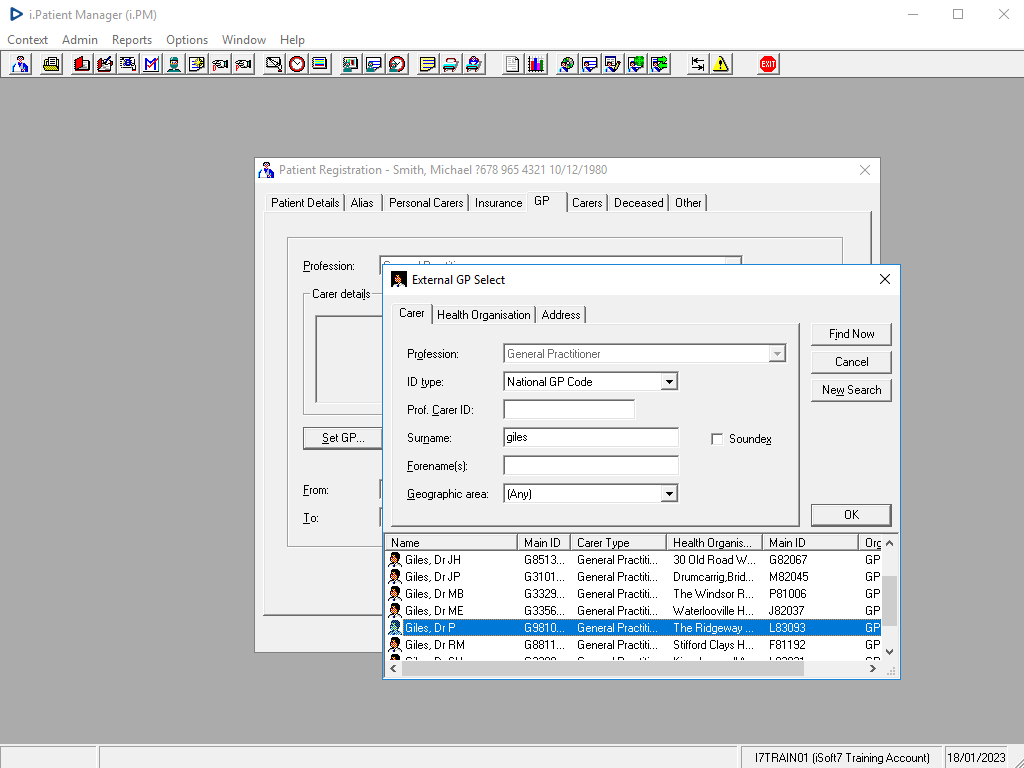
Task: Click the person with green globe icon
Action: [636, 64]
